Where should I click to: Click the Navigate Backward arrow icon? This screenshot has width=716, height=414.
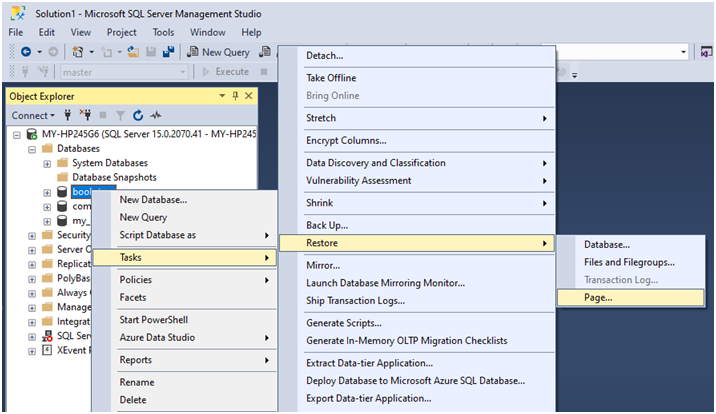pos(26,52)
